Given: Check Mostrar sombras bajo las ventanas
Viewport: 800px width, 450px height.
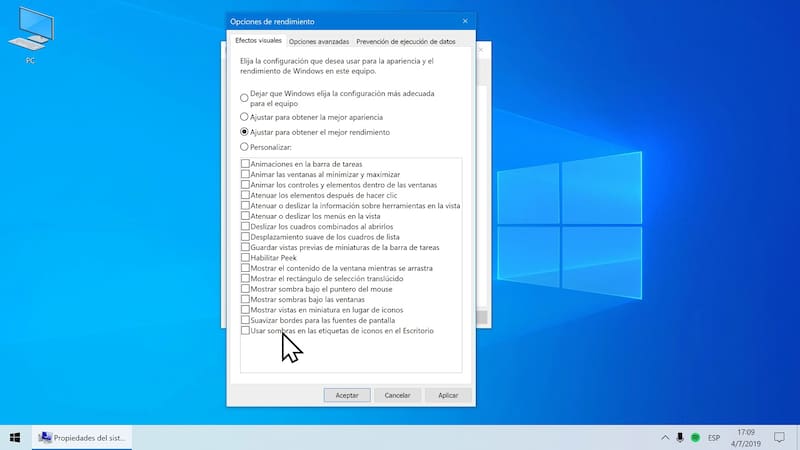Looking at the screenshot, I should coord(245,299).
